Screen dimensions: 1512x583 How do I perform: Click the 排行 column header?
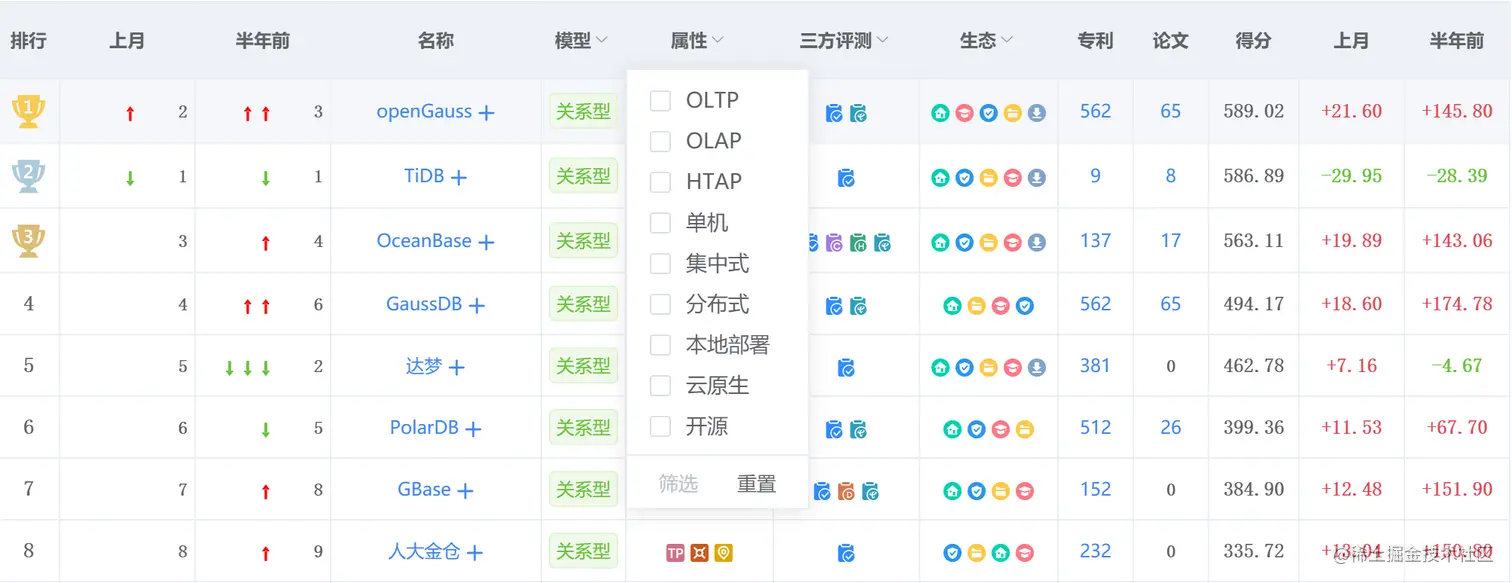[28, 41]
